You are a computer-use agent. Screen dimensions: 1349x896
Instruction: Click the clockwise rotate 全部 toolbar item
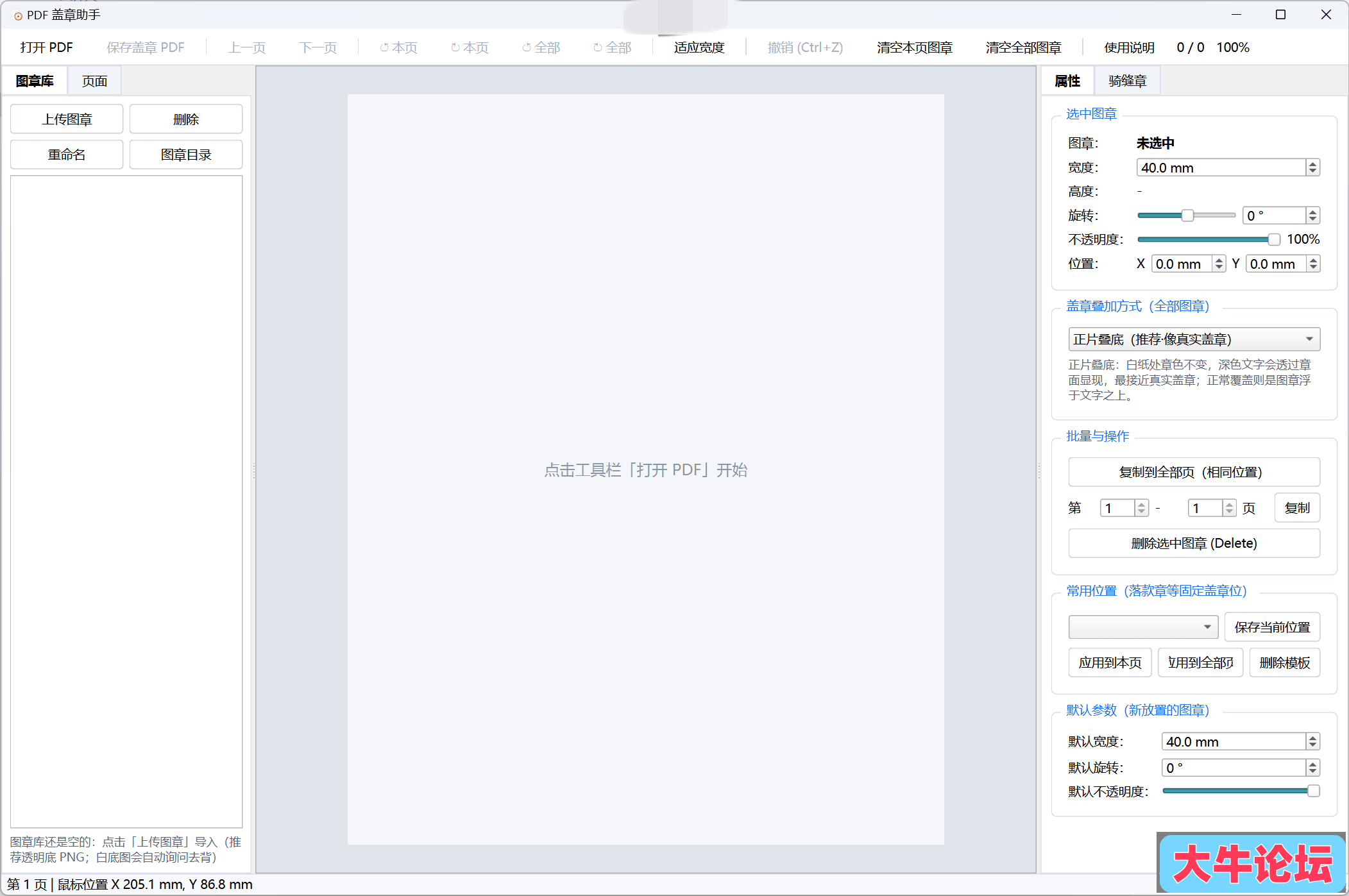pos(612,47)
